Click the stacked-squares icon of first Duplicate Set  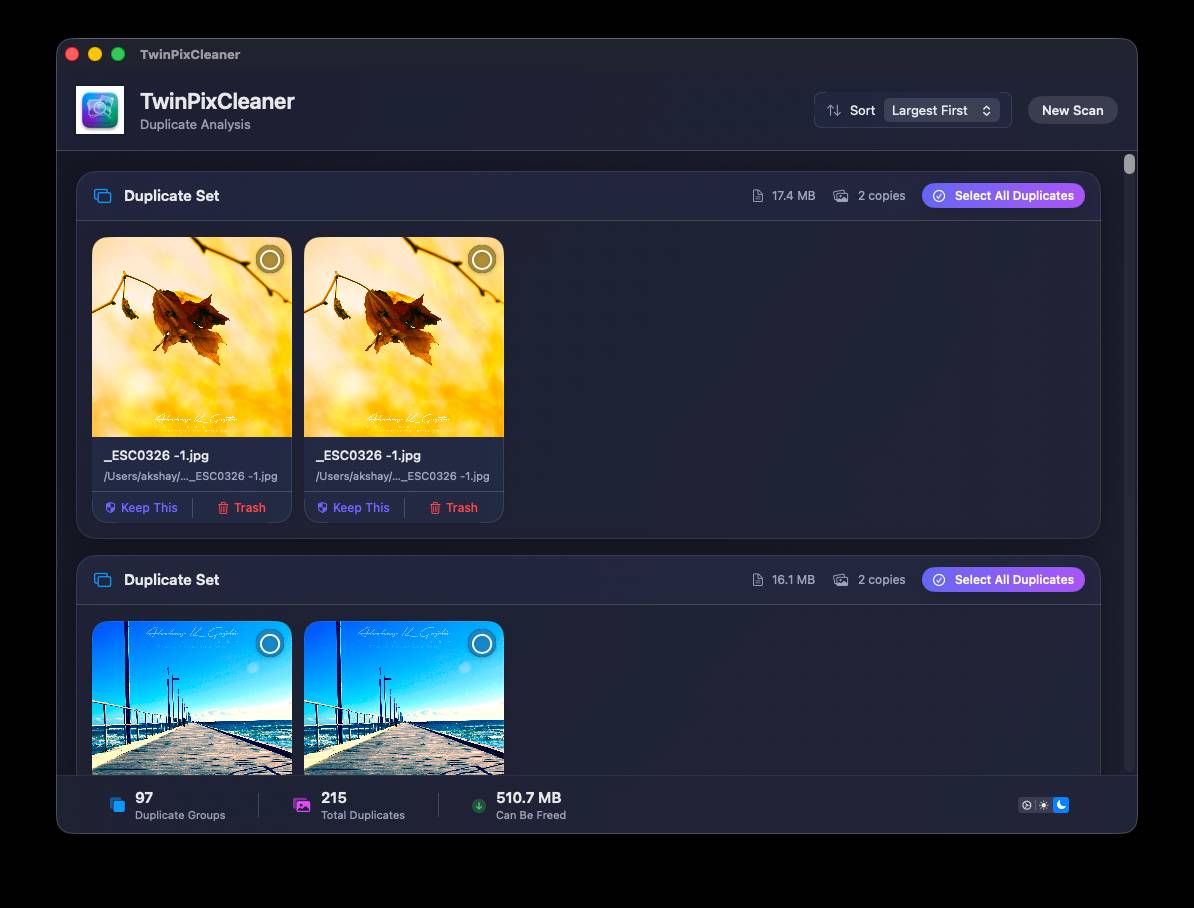tap(103, 196)
